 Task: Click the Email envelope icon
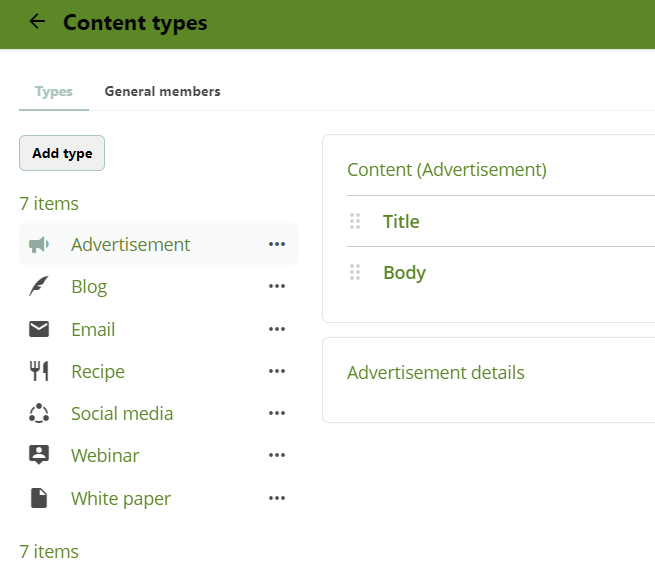(39, 329)
